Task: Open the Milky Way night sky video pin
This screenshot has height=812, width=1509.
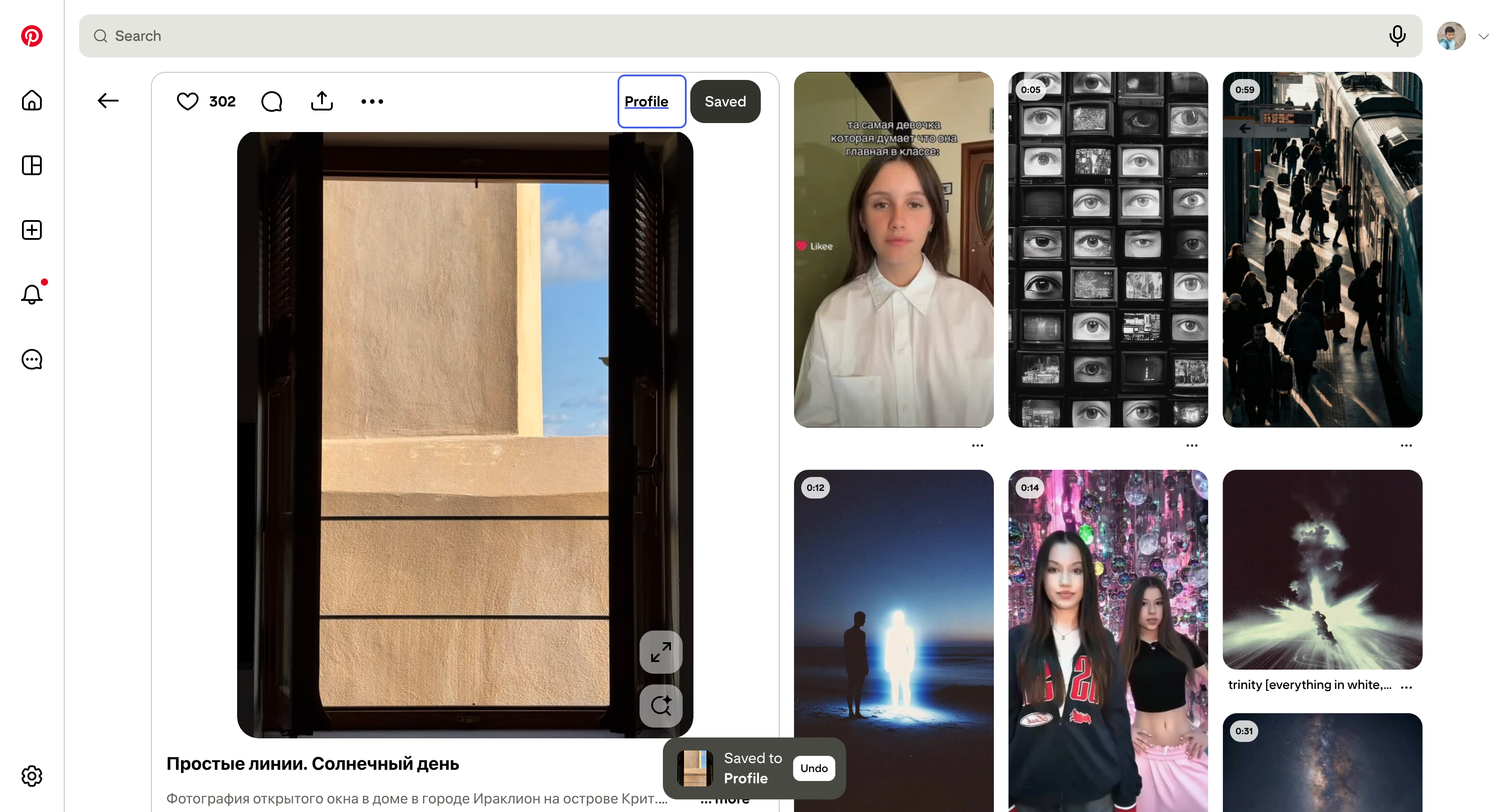Action: coord(1322,763)
